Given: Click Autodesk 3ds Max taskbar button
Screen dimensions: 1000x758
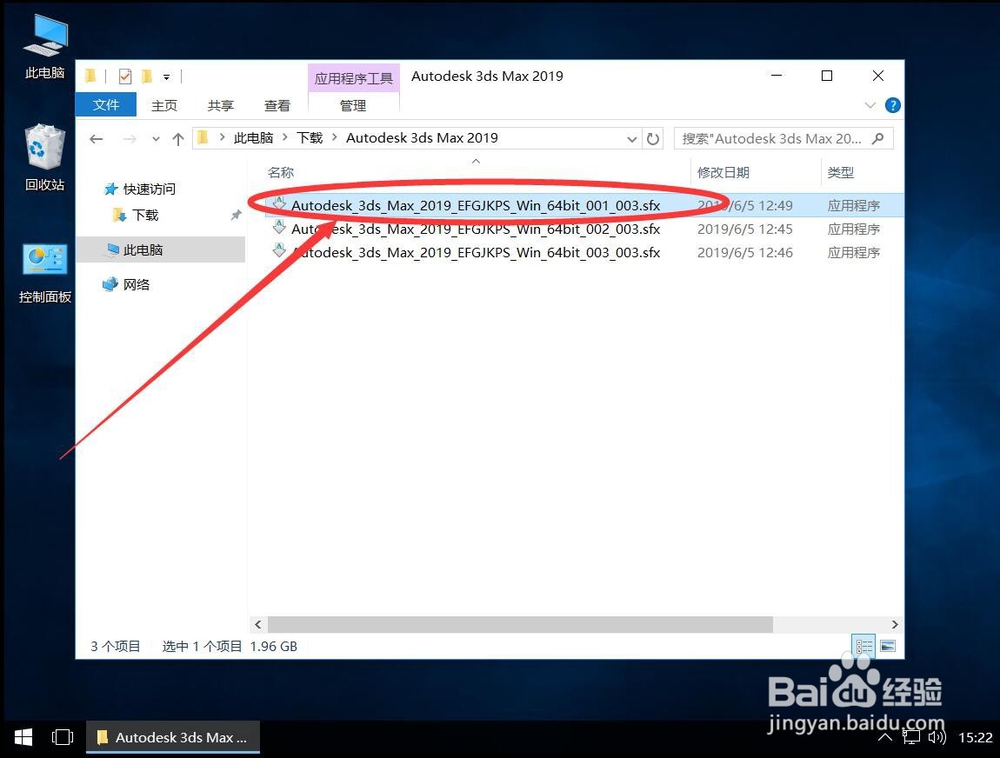Looking at the screenshot, I should pyautogui.click(x=173, y=738).
